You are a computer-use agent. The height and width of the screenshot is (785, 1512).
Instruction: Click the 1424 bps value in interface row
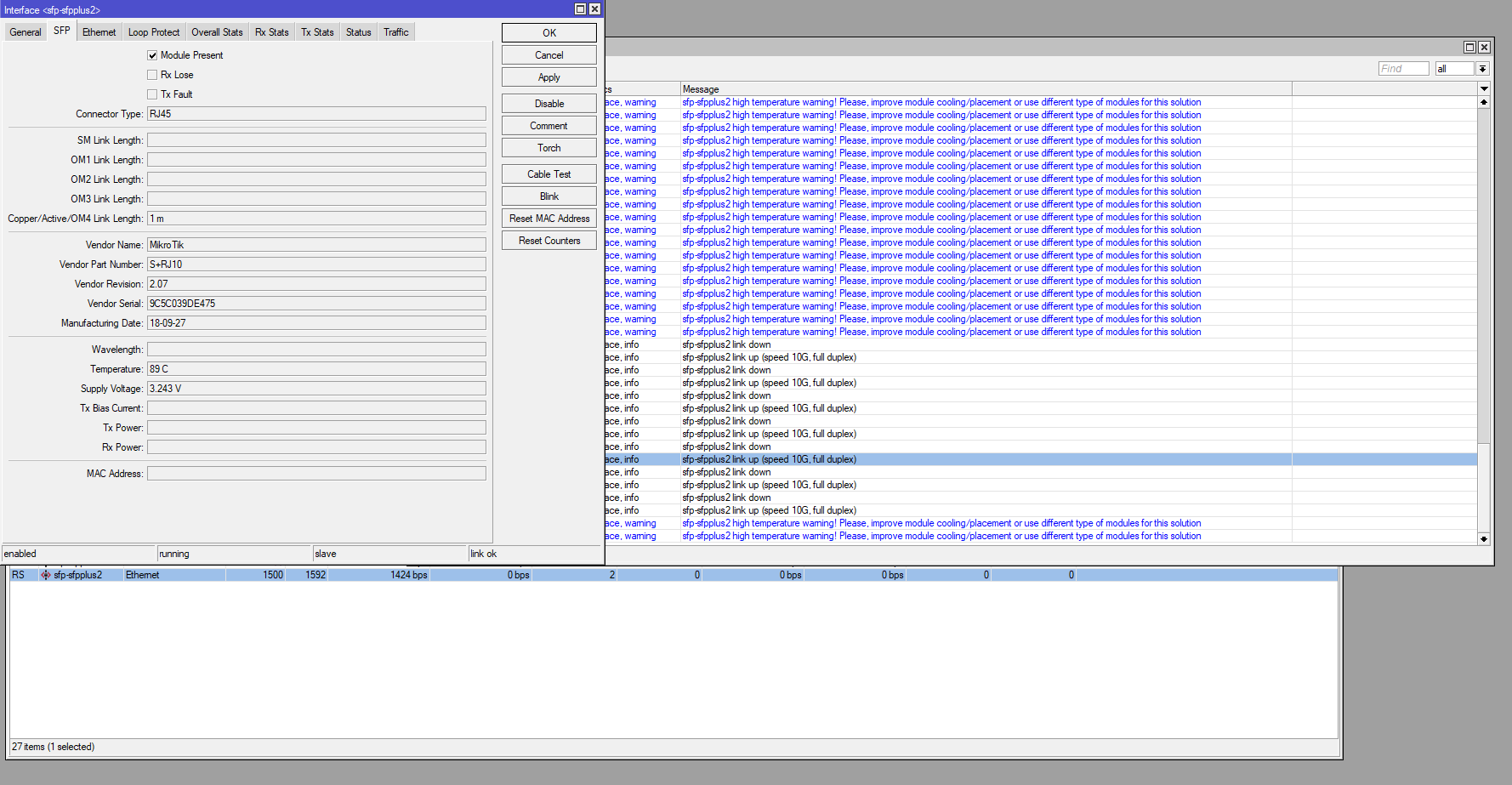click(408, 575)
